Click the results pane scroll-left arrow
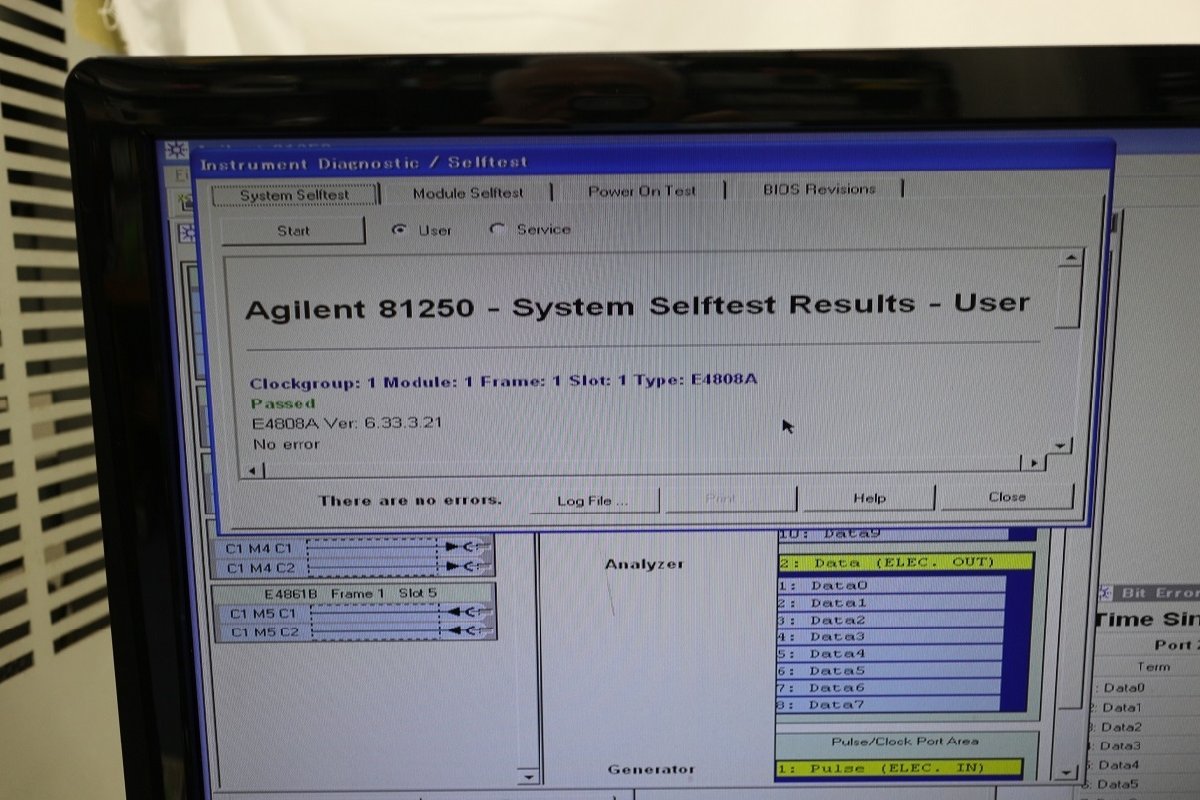The image size is (1200, 800). tap(251, 470)
